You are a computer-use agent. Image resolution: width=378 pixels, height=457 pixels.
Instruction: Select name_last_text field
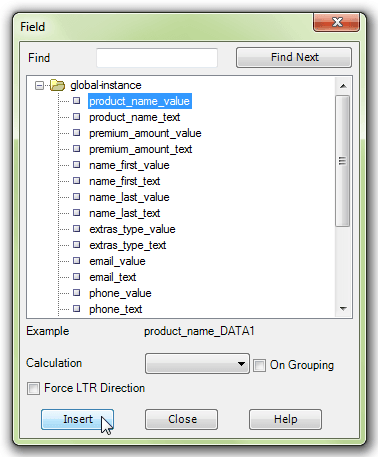125,213
